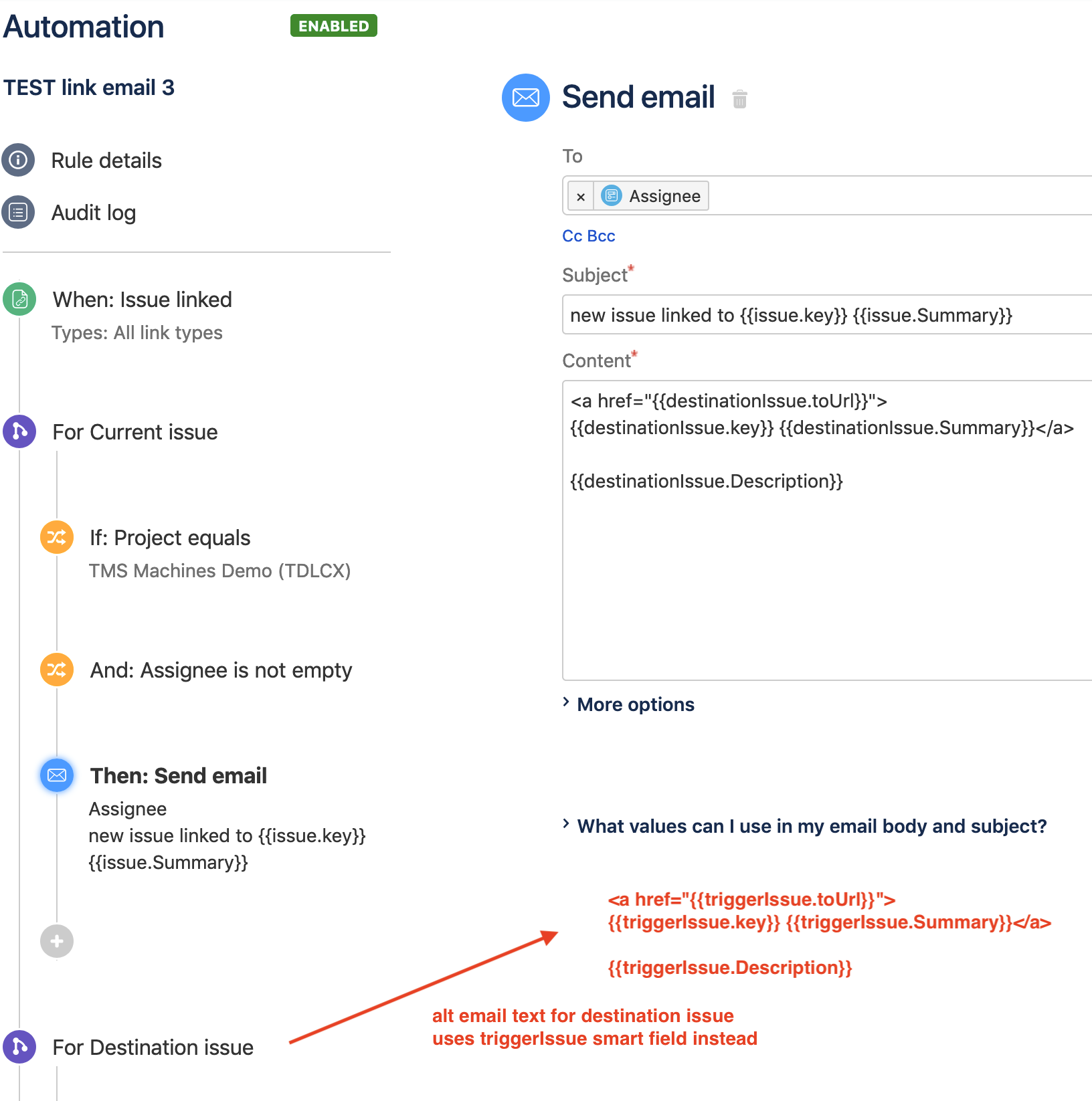
Task: Open Rule details
Action: coord(106,161)
